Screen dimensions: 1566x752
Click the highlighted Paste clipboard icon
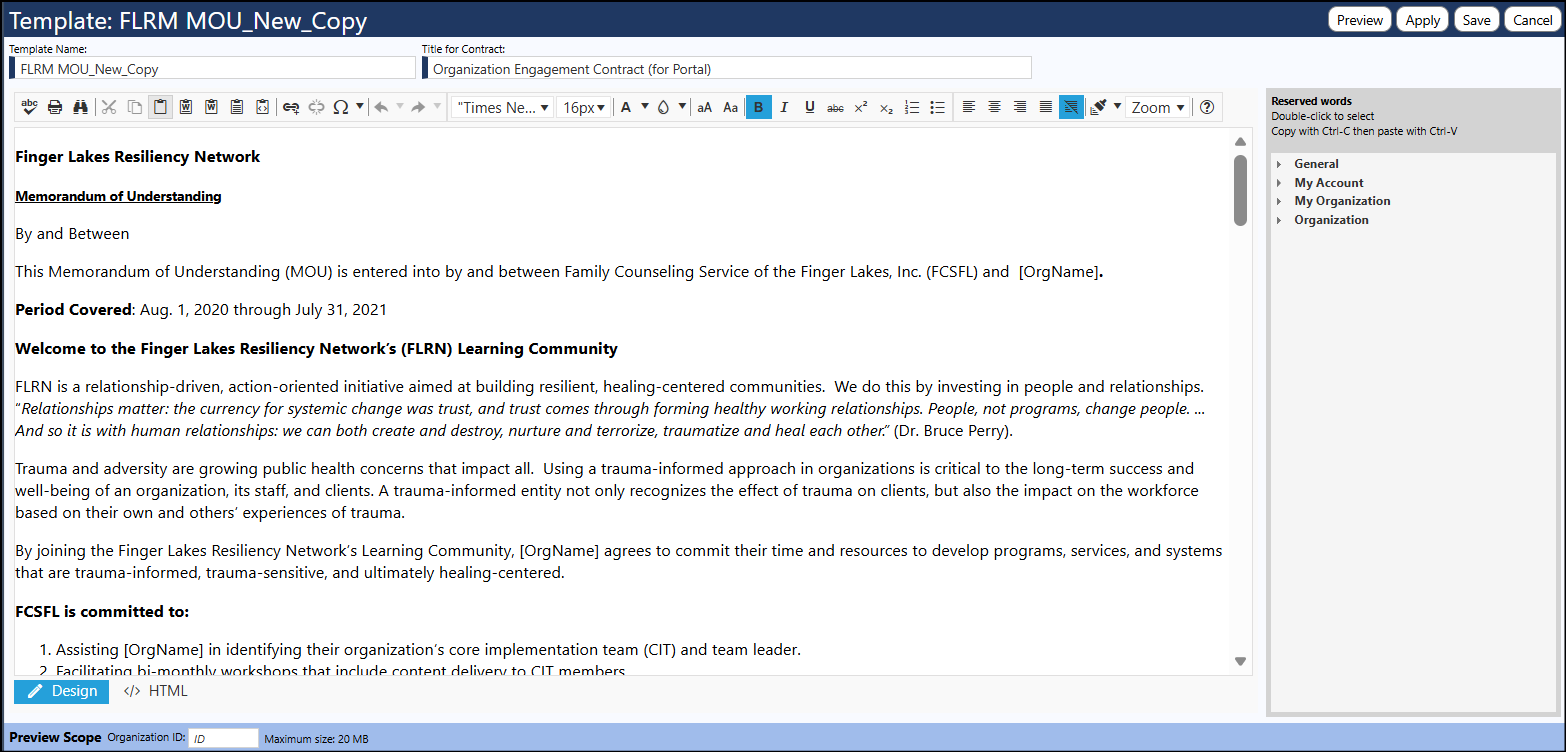click(160, 107)
